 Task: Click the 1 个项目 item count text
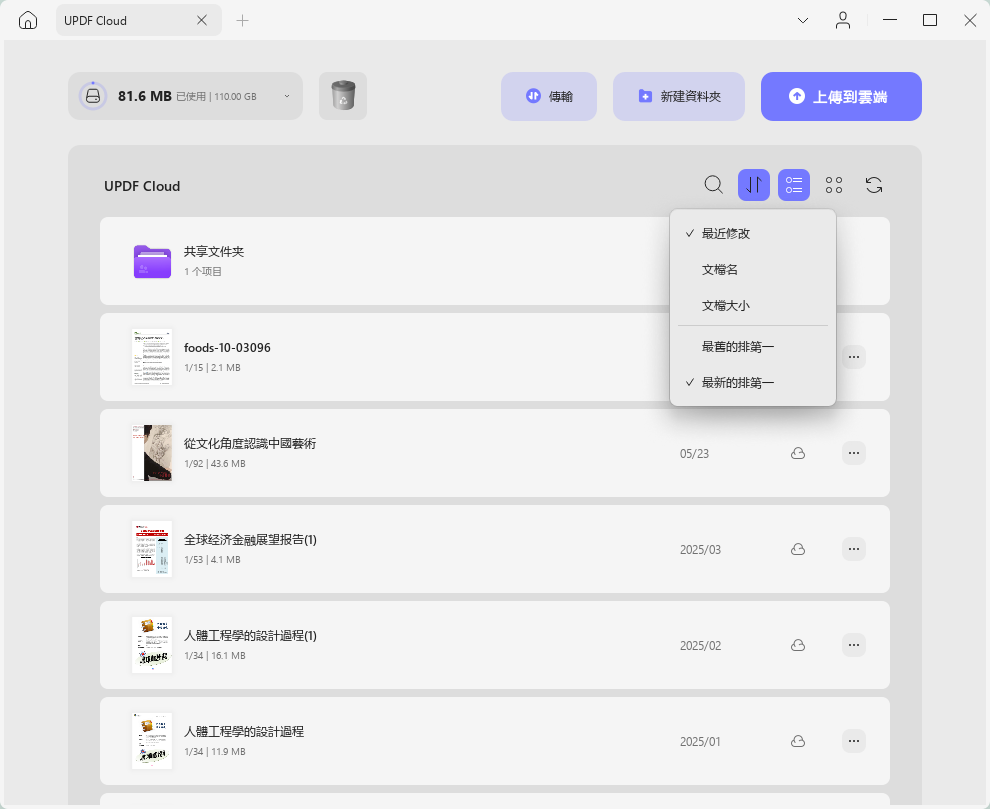point(203,272)
